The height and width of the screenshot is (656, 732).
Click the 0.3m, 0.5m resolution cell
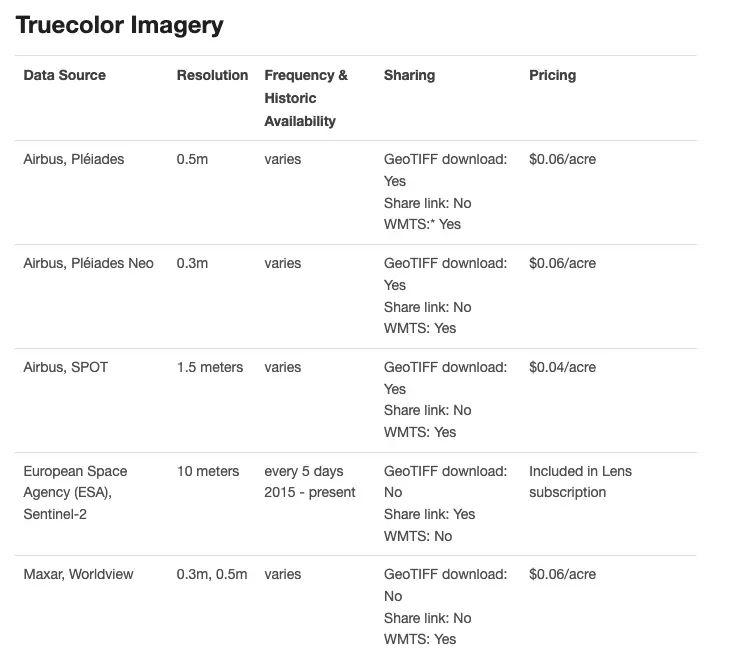click(212, 574)
